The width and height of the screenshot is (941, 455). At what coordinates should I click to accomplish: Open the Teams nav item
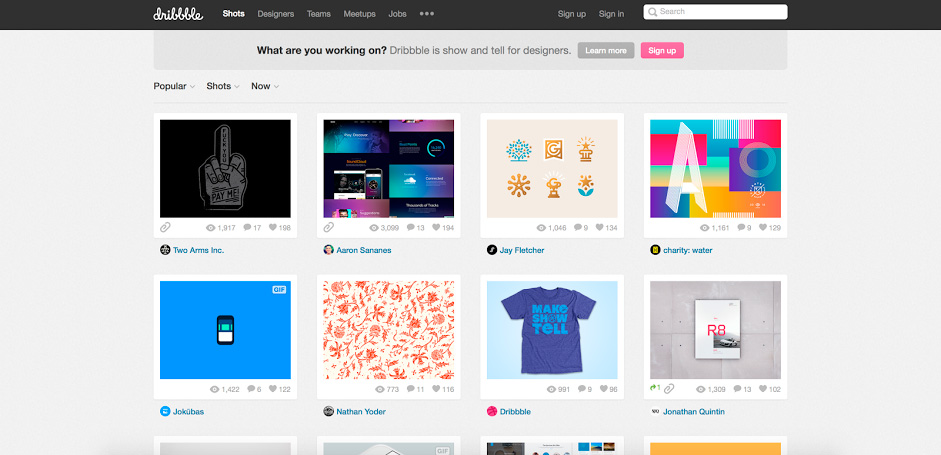coord(319,14)
